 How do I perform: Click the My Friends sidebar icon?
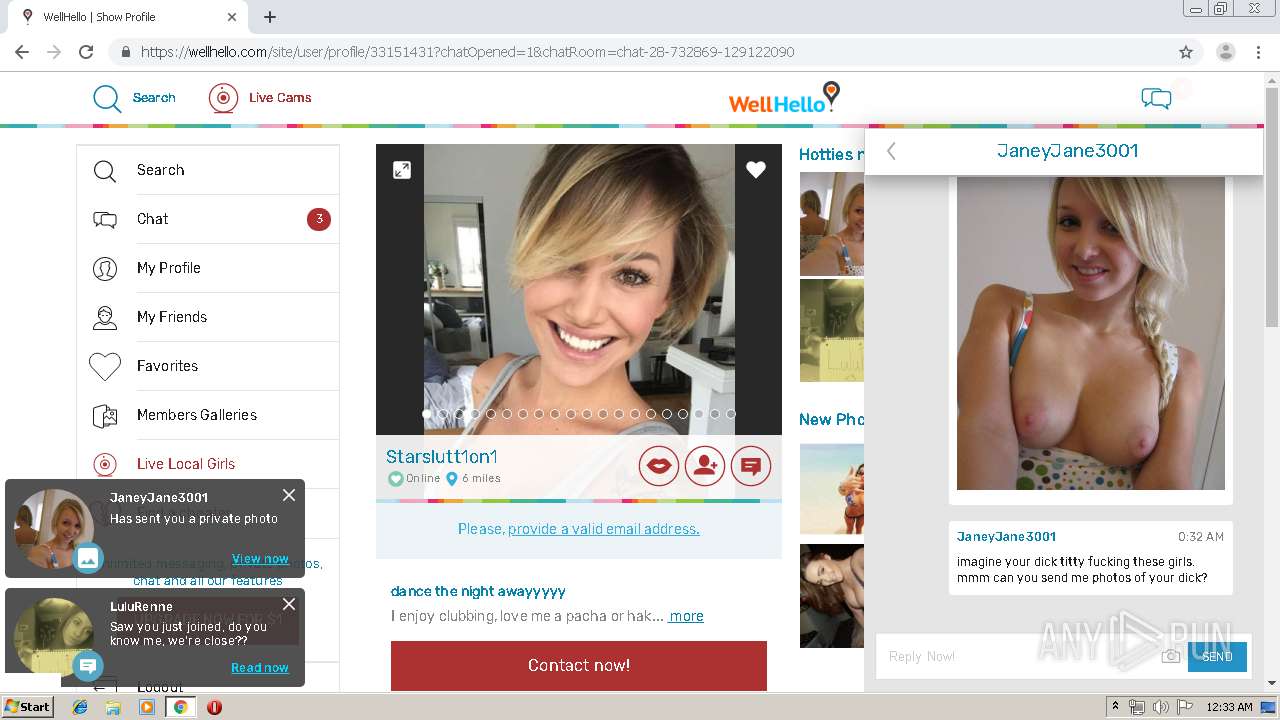pos(105,318)
